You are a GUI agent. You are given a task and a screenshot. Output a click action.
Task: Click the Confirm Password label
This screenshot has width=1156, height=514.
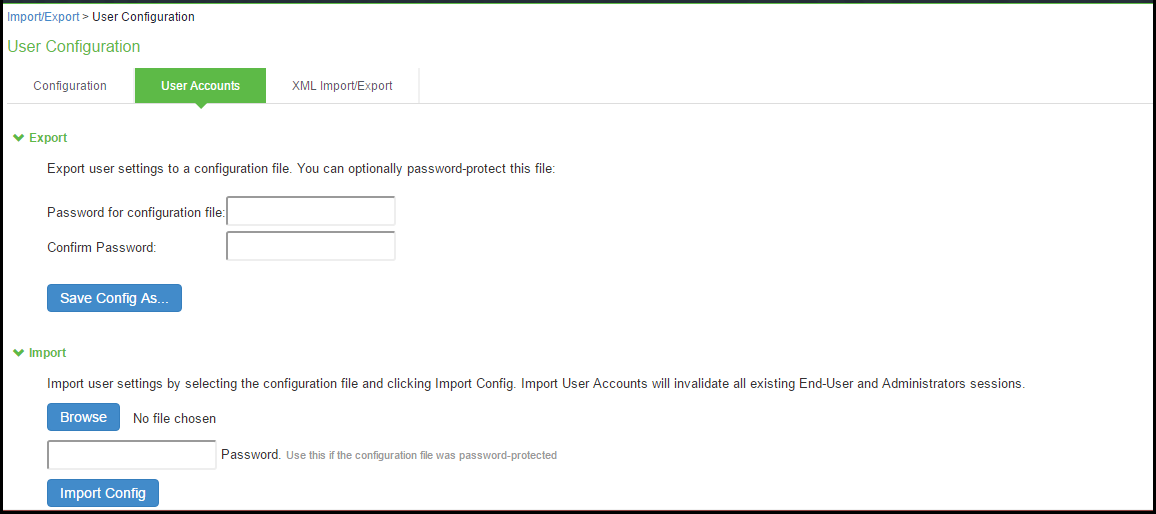click(x=102, y=248)
